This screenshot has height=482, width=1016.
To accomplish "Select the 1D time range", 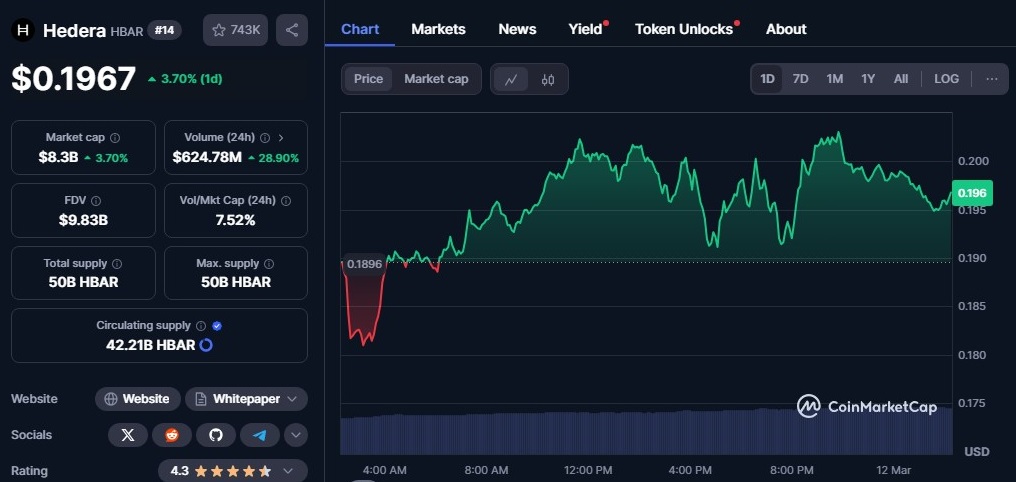I will click(x=767, y=79).
